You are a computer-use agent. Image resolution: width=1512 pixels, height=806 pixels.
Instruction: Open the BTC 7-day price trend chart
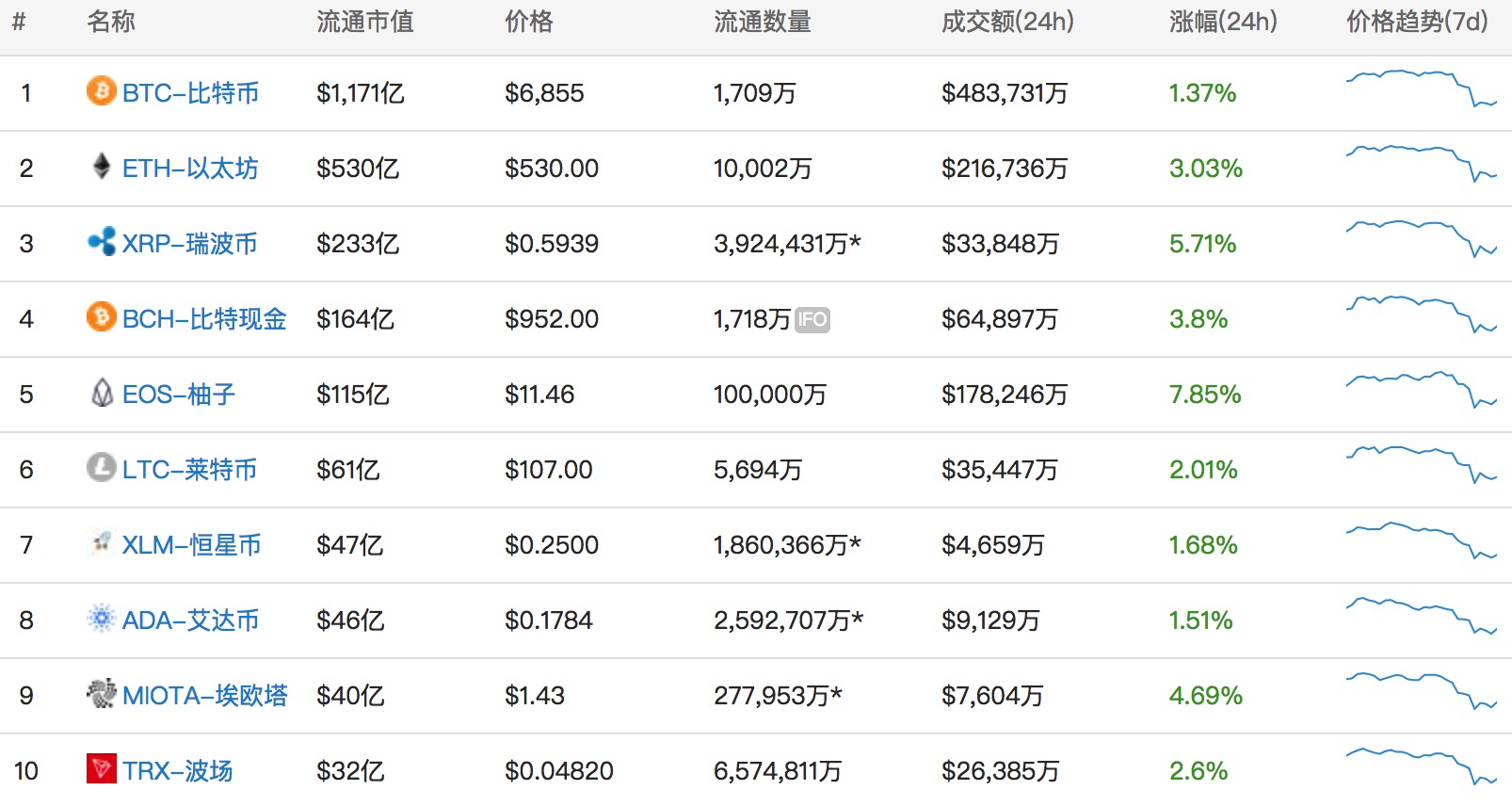1422,88
